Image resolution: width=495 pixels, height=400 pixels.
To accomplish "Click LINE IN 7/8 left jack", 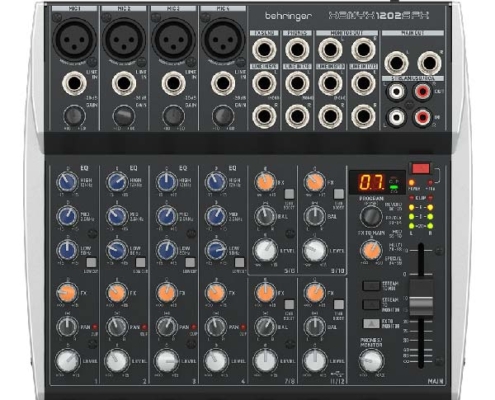I will pyautogui.click(x=297, y=83).
